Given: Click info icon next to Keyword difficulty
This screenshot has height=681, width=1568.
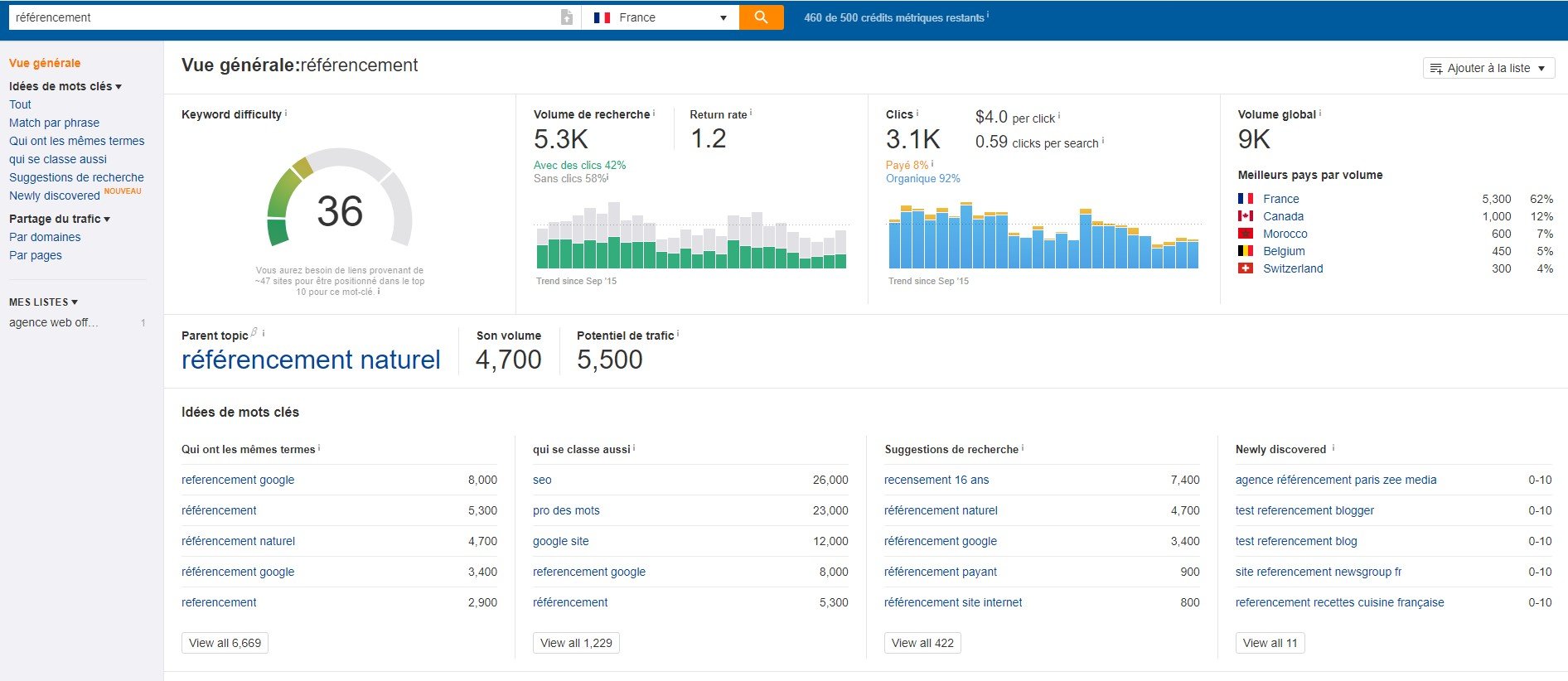Looking at the screenshot, I should click(x=286, y=113).
